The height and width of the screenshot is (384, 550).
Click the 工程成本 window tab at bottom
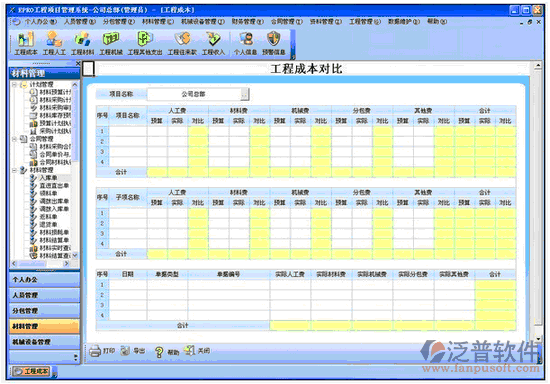32,371
